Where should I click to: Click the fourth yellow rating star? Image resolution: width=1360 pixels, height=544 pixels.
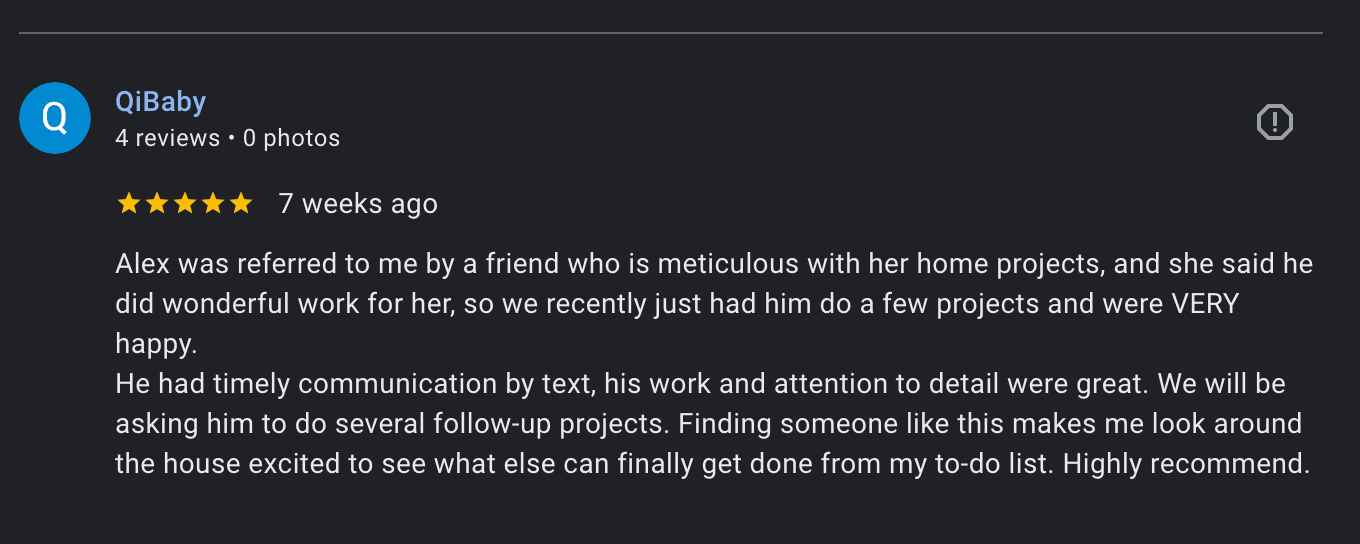[x=213, y=204]
